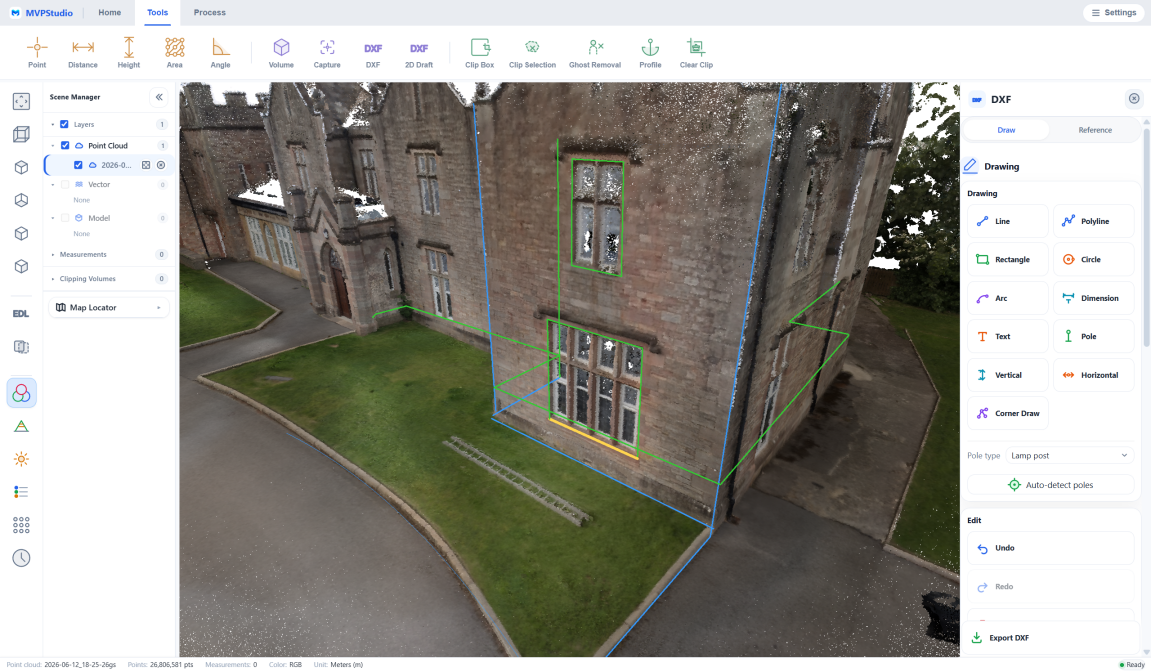The height and width of the screenshot is (672, 1151).
Task: Click the Rectangle drawing button
Action: click(x=1007, y=259)
